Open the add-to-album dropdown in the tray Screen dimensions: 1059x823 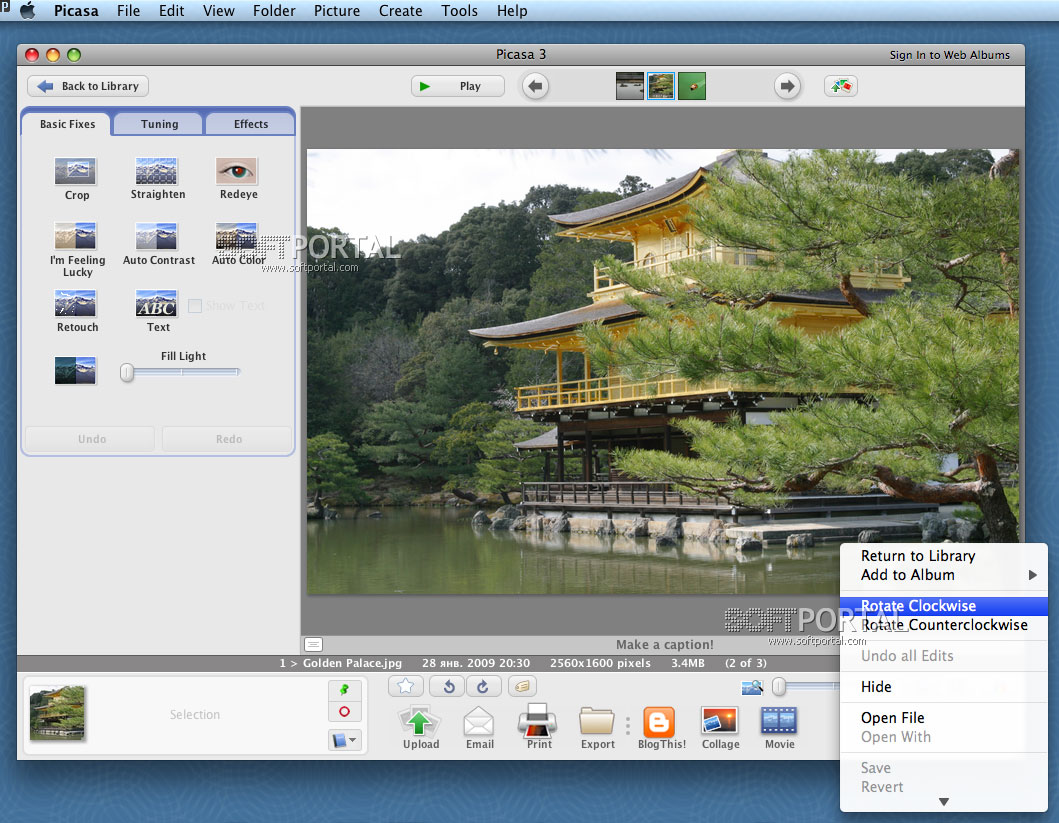coord(344,741)
